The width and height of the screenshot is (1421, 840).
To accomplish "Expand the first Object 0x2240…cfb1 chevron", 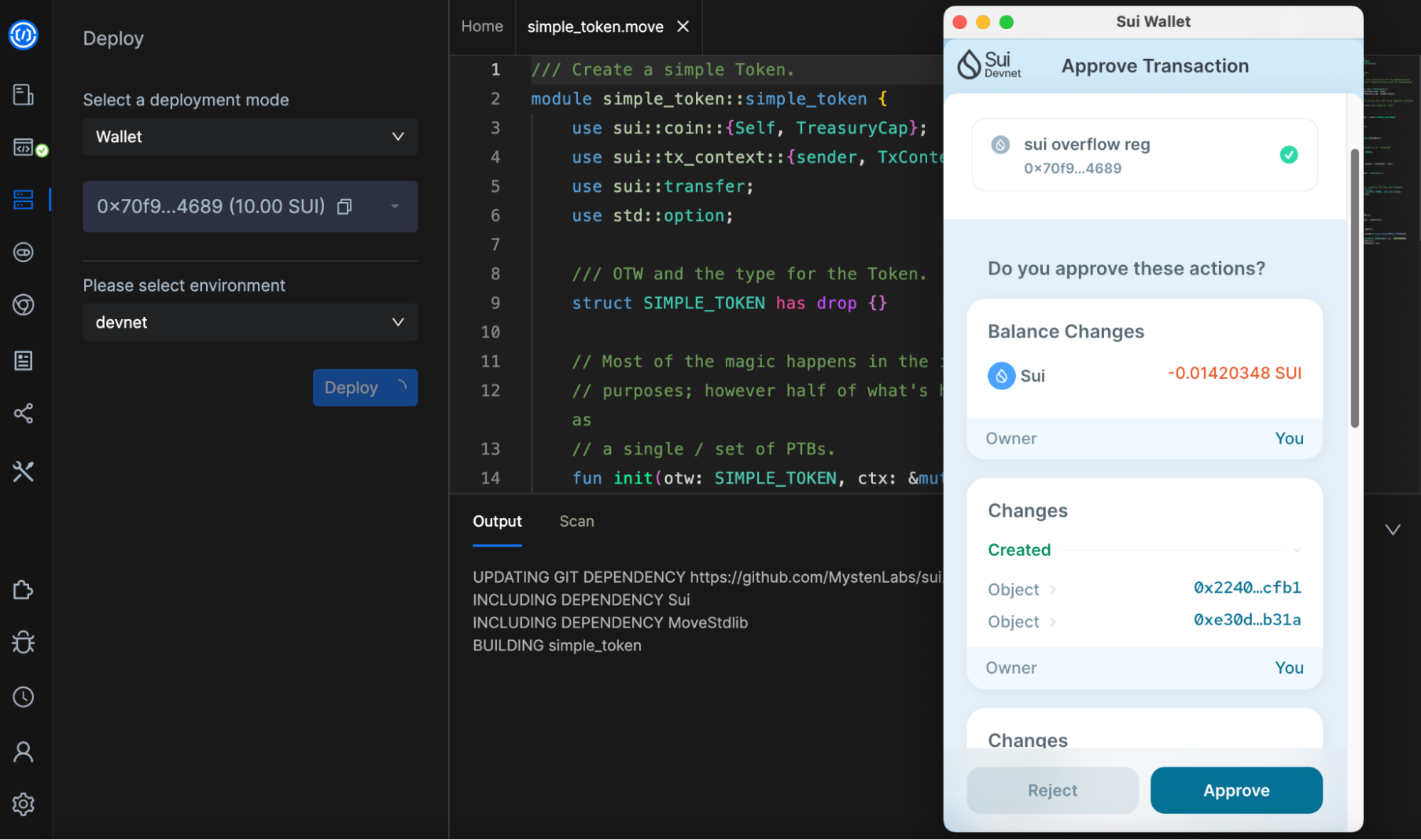I will pyautogui.click(x=1053, y=589).
